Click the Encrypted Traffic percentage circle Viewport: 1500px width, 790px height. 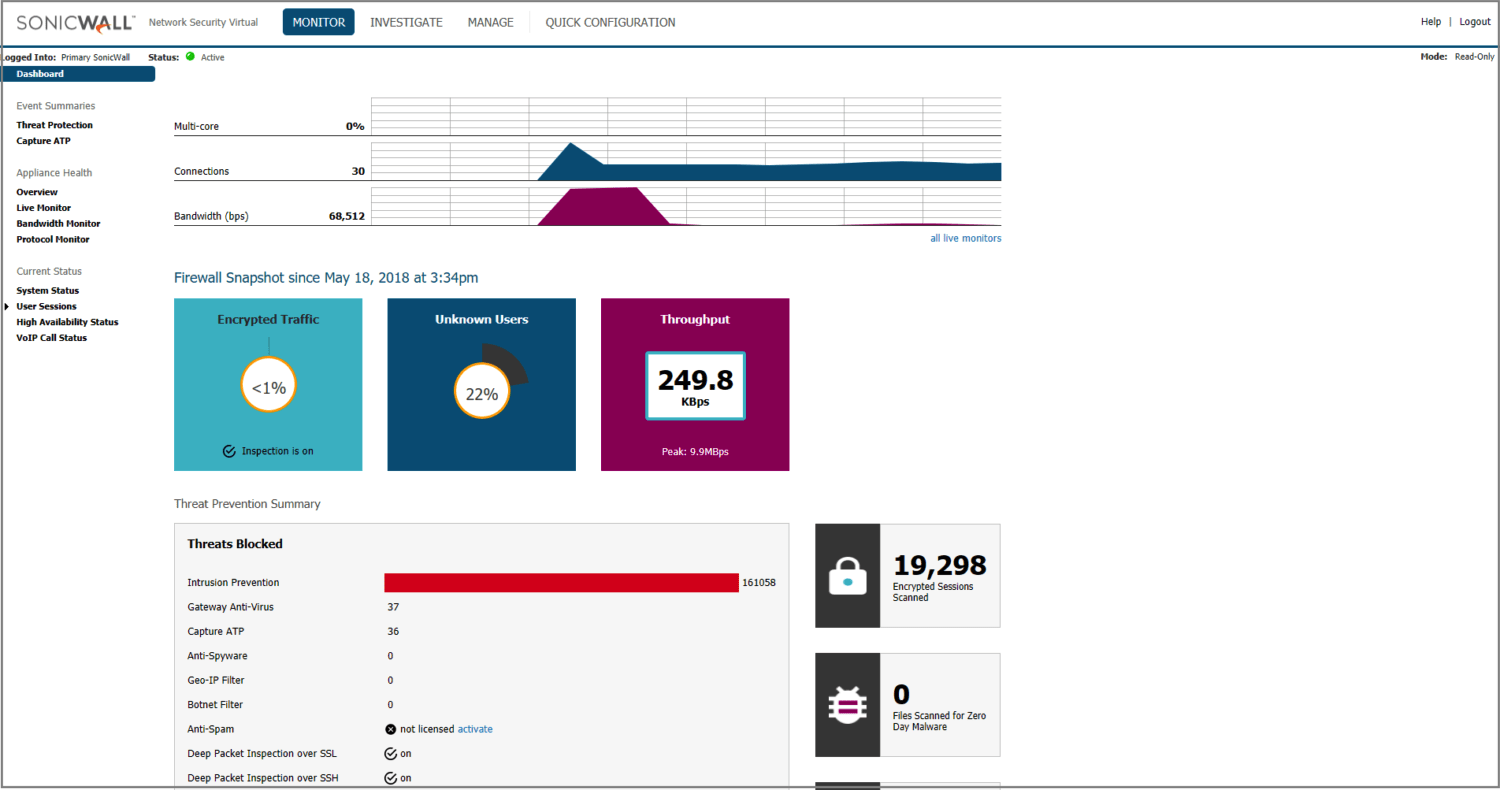click(268, 386)
